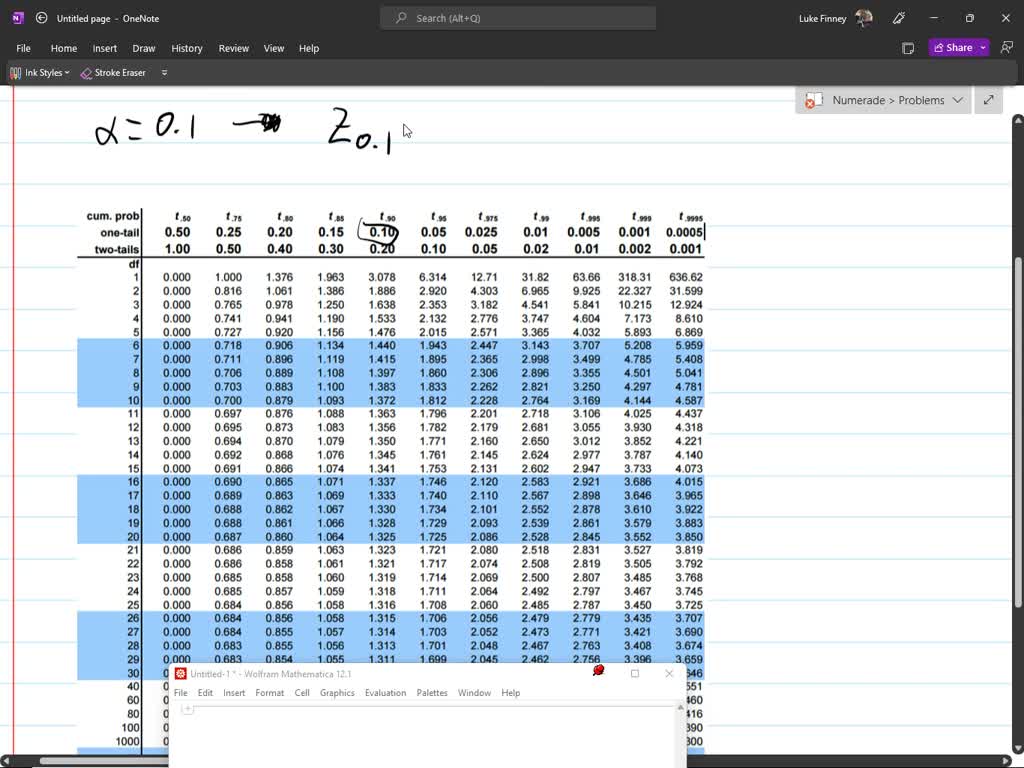Click the pen coming-soon features icon
This screenshot has height=768, width=1024.
pyautogui.click(x=899, y=18)
